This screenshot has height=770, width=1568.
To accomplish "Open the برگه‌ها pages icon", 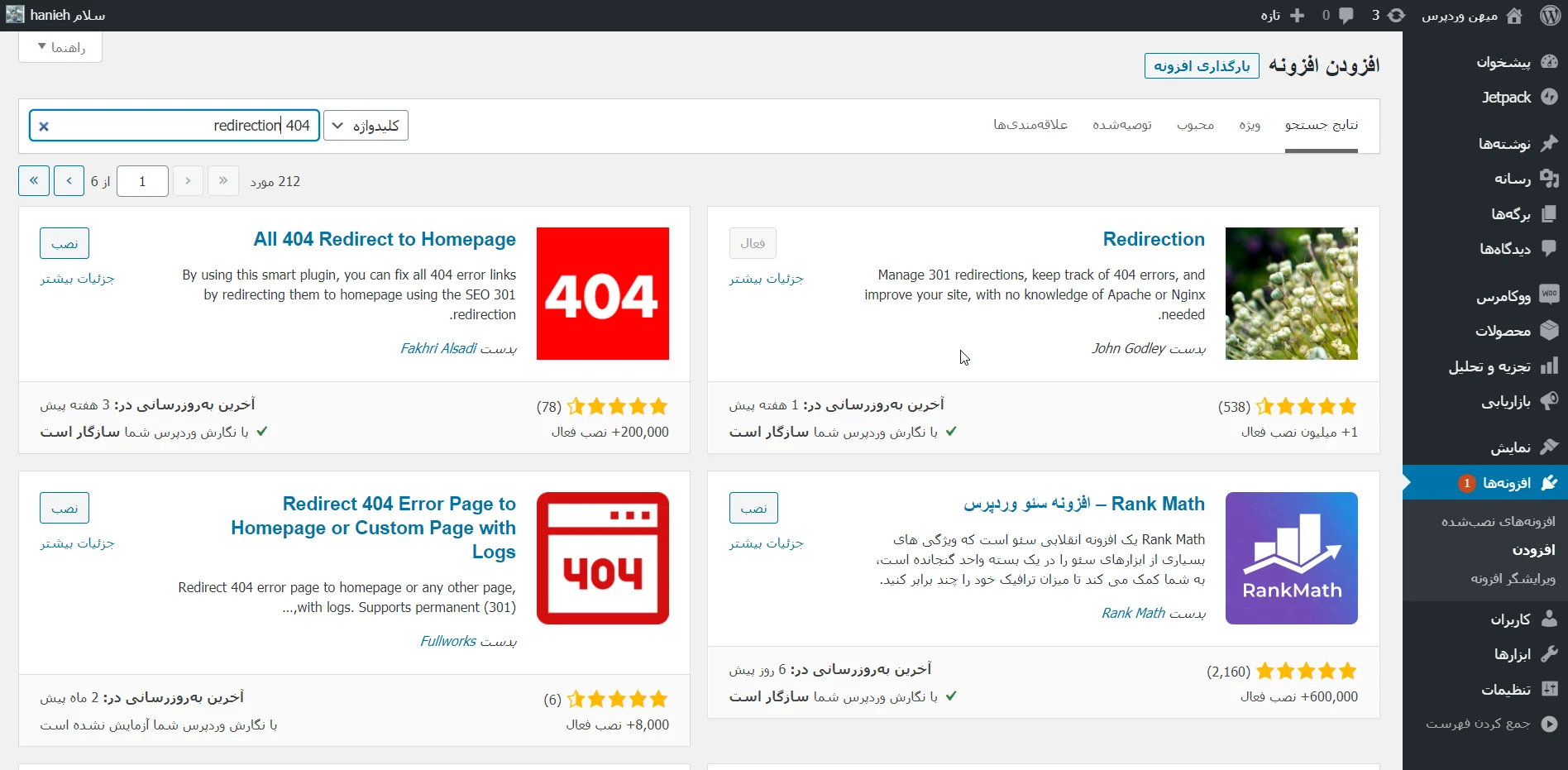I will point(1549,213).
